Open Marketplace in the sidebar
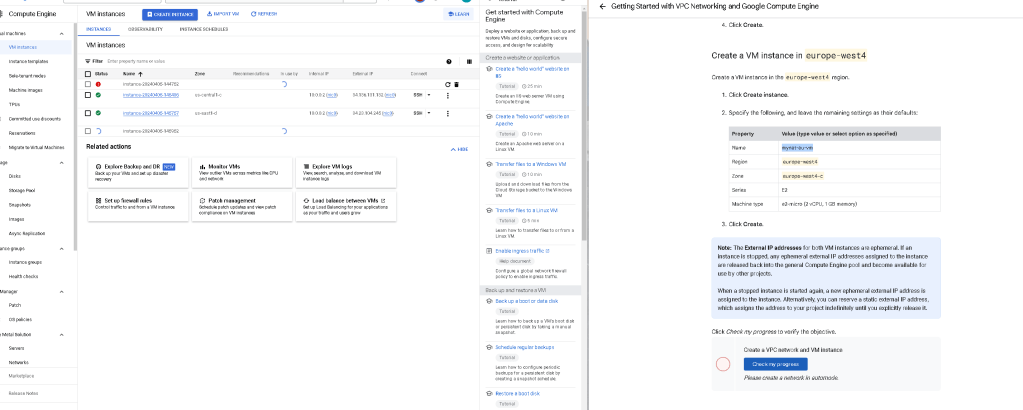This screenshot has width=1023, height=410. click(21, 376)
